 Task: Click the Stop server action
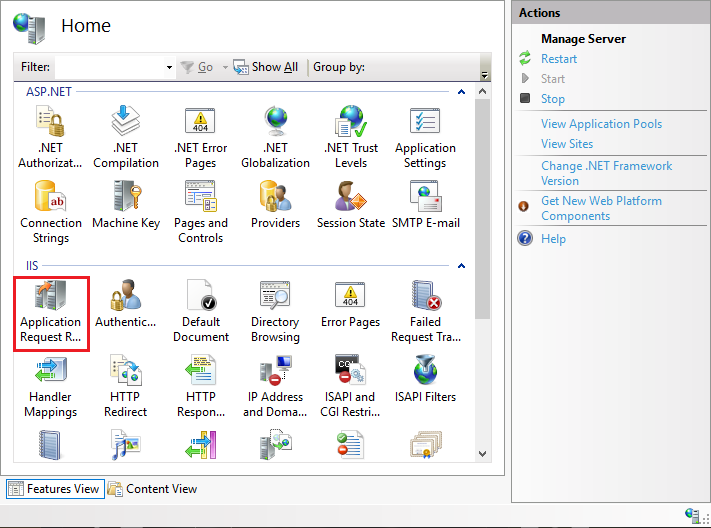pos(553,99)
